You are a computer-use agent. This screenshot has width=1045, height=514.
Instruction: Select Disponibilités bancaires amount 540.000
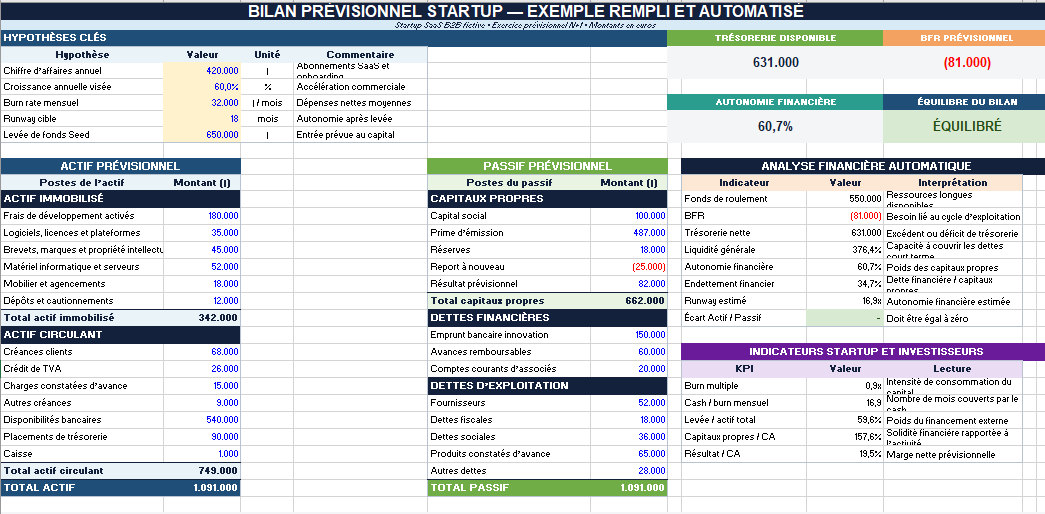tap(201, 420)
